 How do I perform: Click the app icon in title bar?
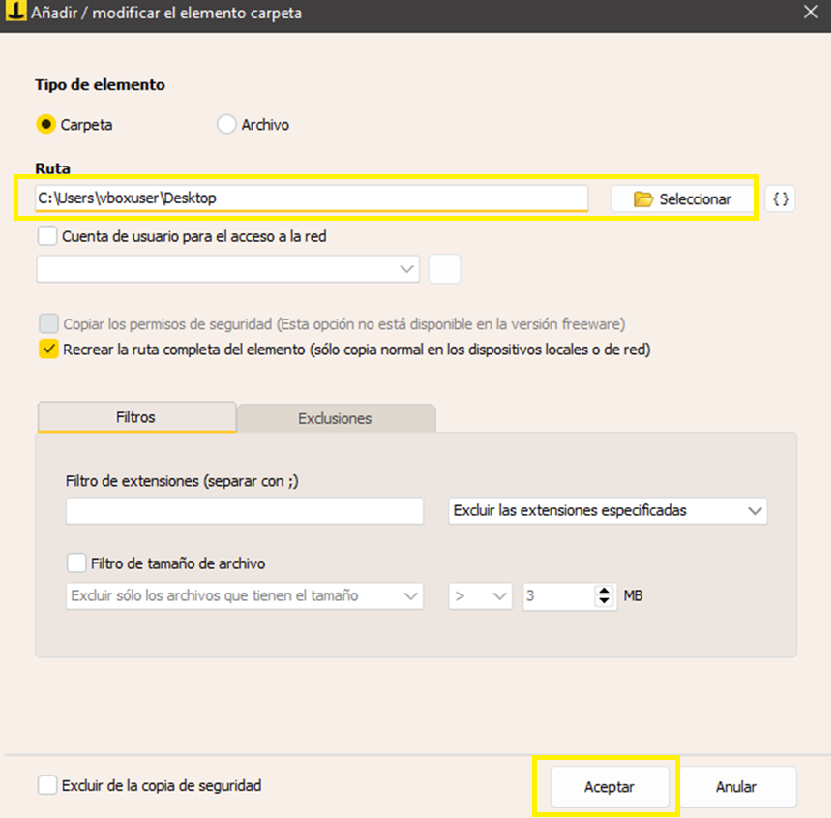tap(14, 13)
